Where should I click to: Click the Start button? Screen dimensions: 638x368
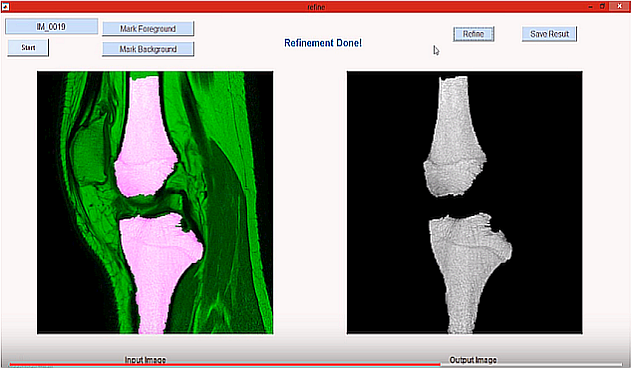(x=28, y=48)
